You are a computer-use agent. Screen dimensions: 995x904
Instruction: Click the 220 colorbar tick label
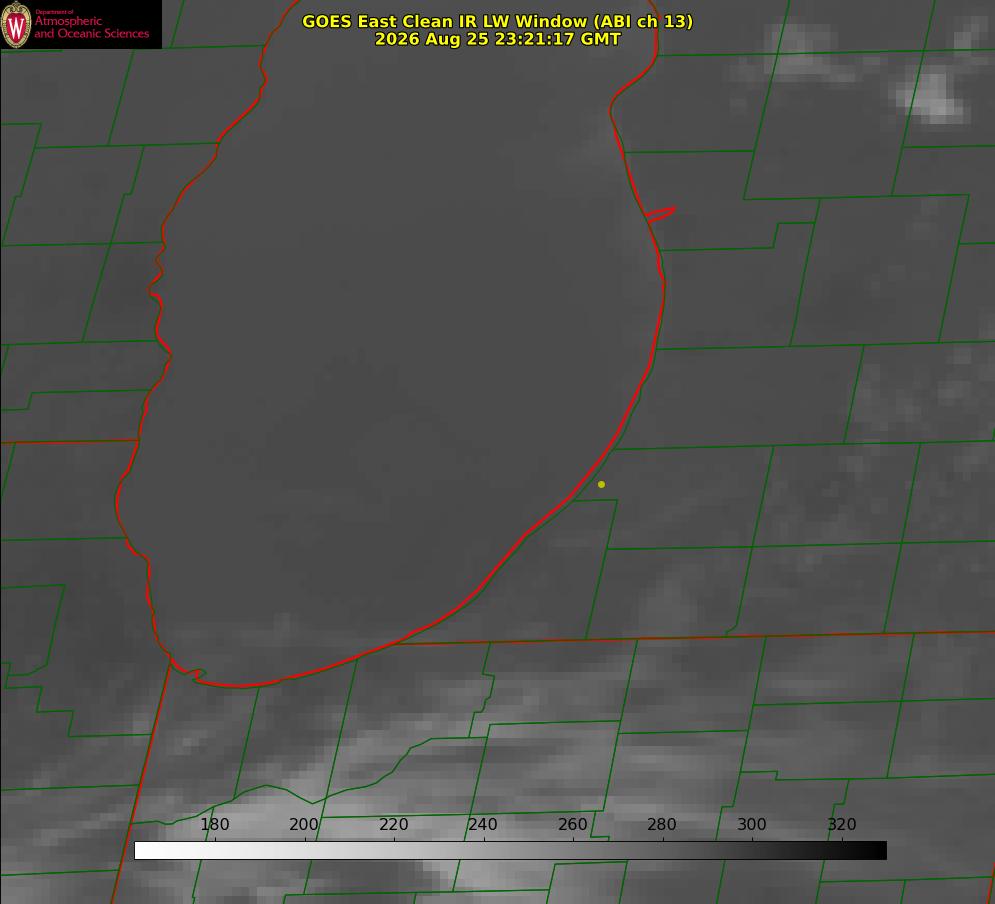(393, 824)
